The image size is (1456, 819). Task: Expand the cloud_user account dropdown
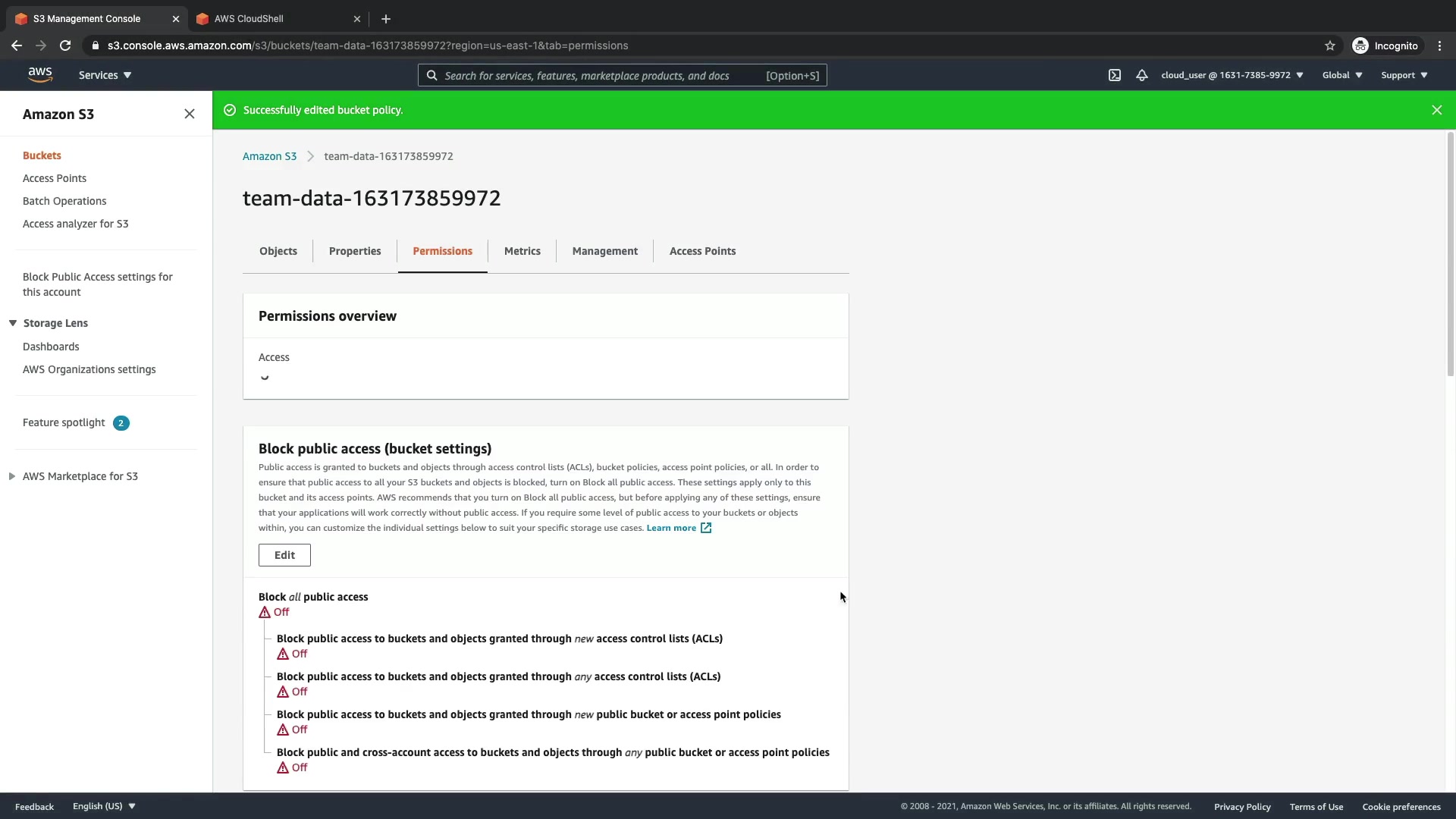(x=1232, y=75)
